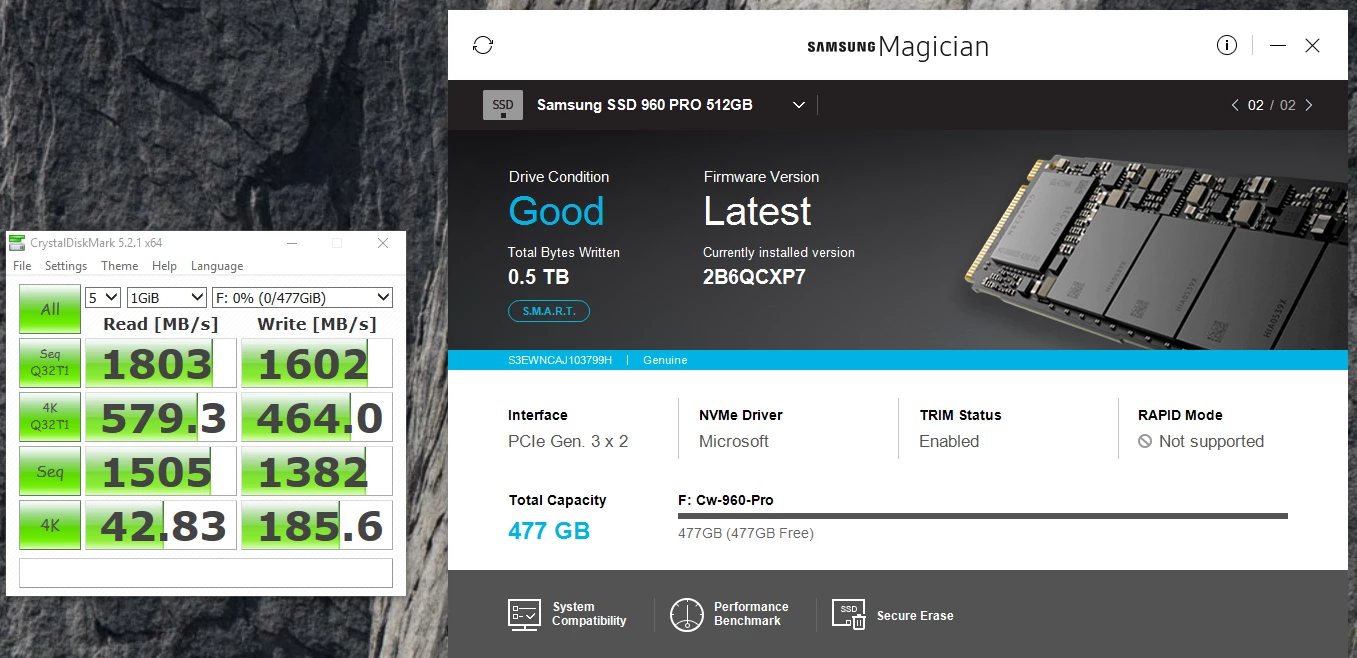Open the Theme menu in CrystalDiskMark
1357x658 pixels.
pyautogui.click(x=120, y=266)
